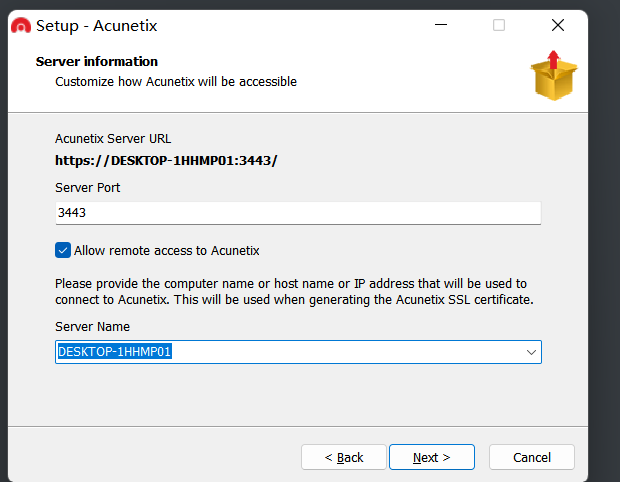The image size is (620, 482).
Task: Click the 'Setup - Acunetix' window title
Action: click(x=96, y=26)
